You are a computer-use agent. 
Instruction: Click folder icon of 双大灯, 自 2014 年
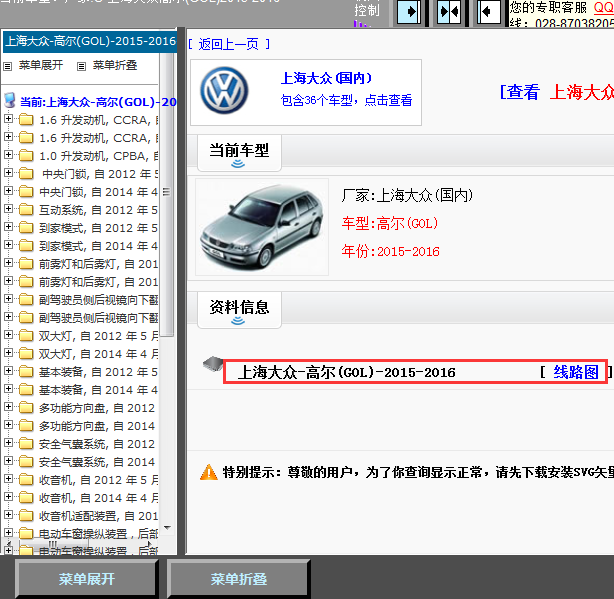click(26, 354)
